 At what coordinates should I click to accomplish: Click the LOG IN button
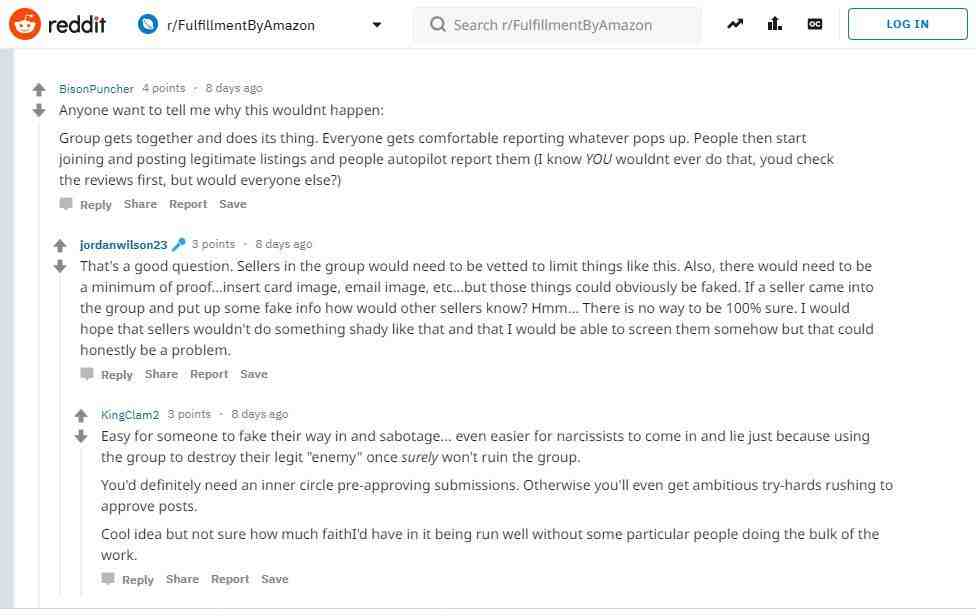(x=907, y=24)
